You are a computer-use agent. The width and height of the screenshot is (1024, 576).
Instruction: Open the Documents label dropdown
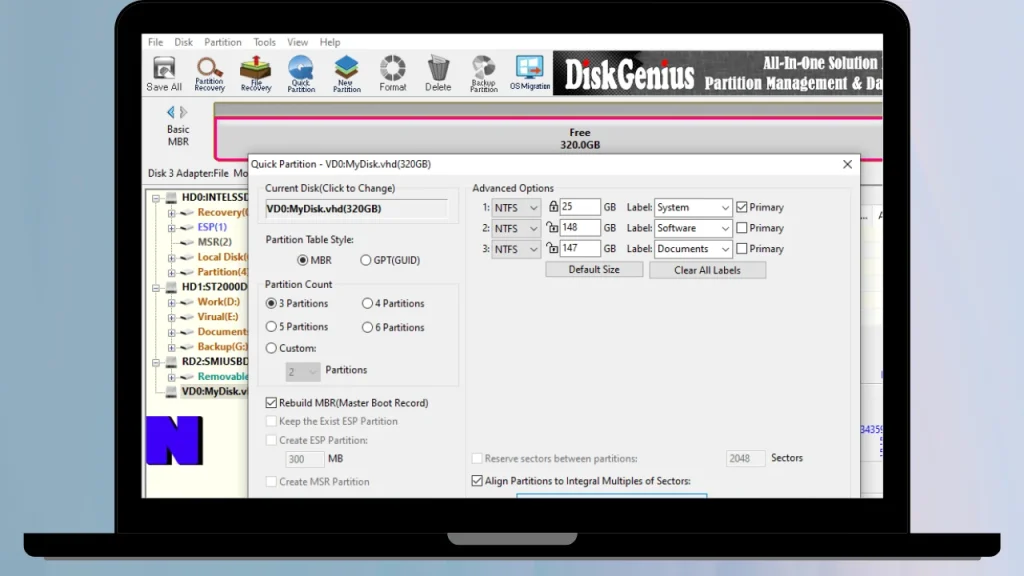pyautogui.click(x=725, y=249)
